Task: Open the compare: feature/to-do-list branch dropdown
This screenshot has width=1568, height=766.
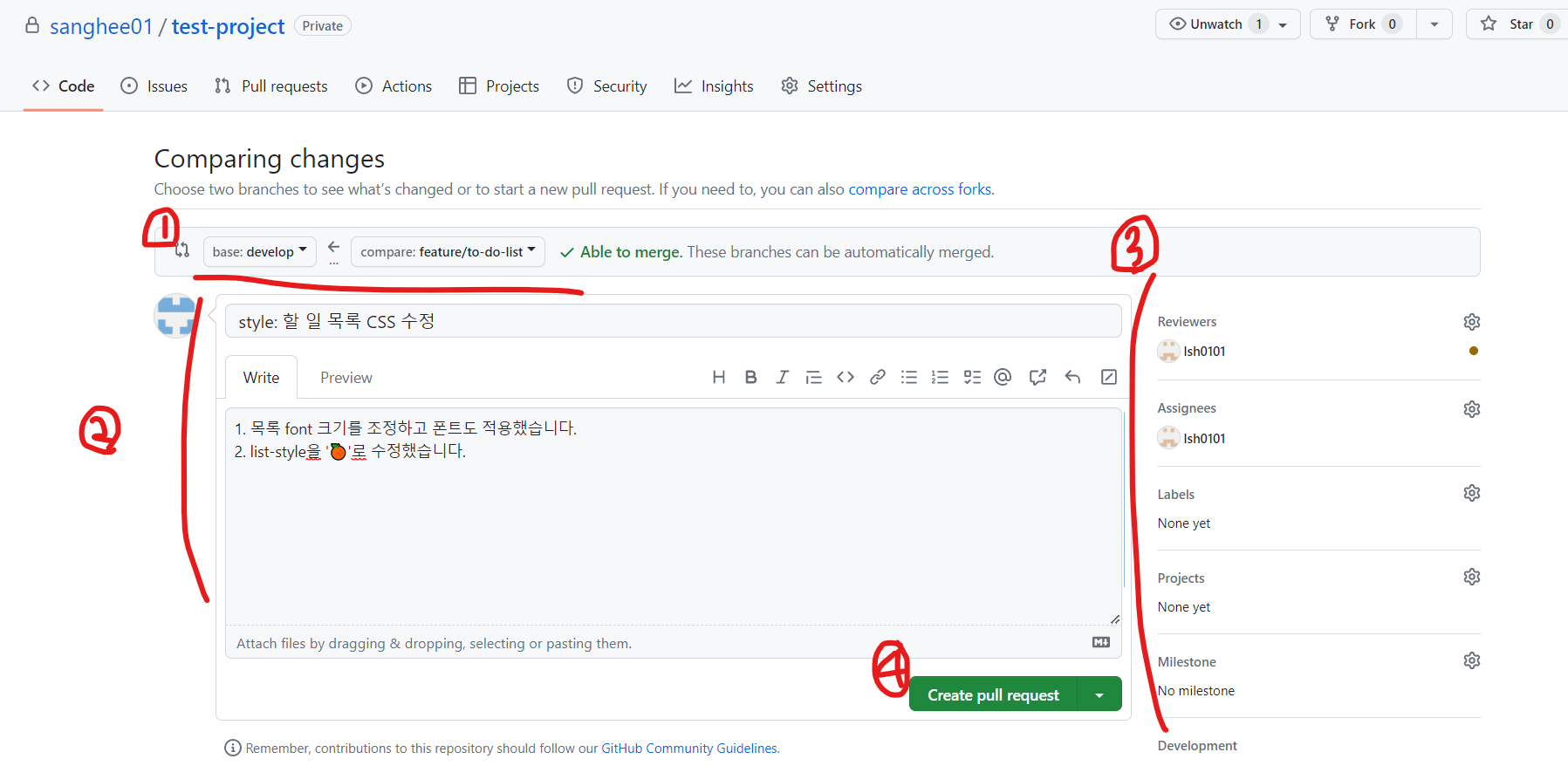Action: (x=448, y=251)
